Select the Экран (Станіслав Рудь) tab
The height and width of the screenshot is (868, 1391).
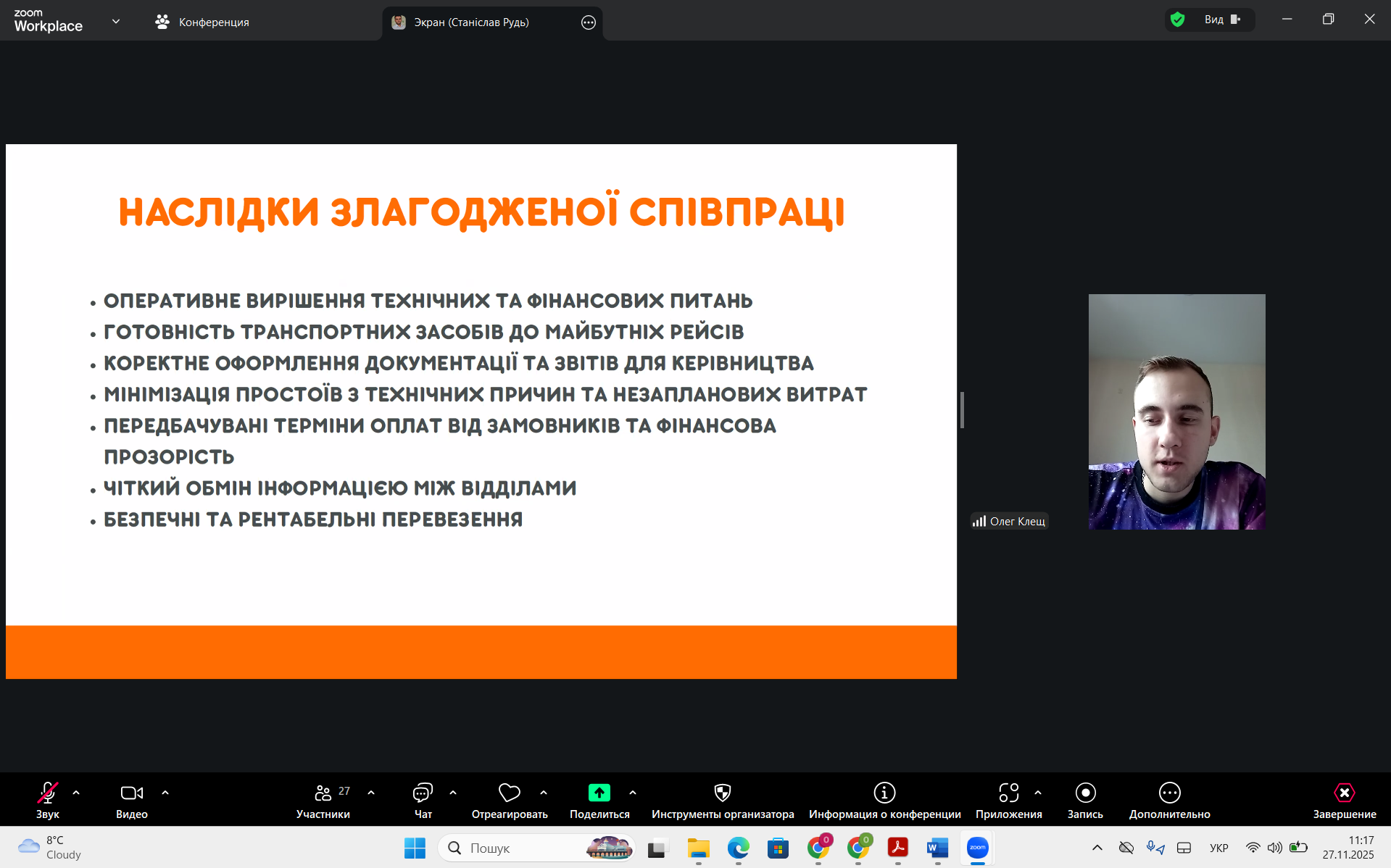471,22
